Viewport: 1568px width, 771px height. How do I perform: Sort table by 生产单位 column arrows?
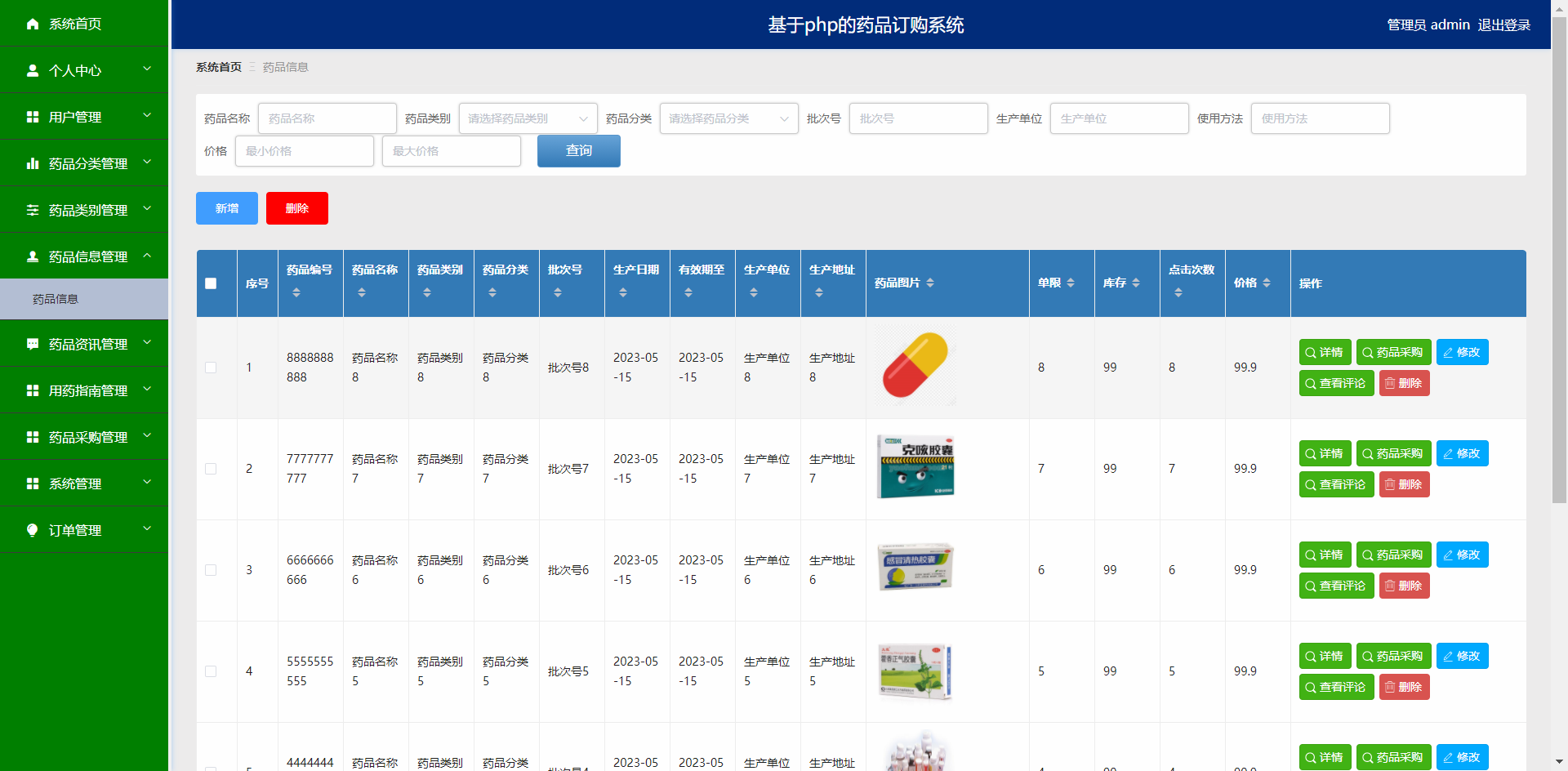coord(754,292)
